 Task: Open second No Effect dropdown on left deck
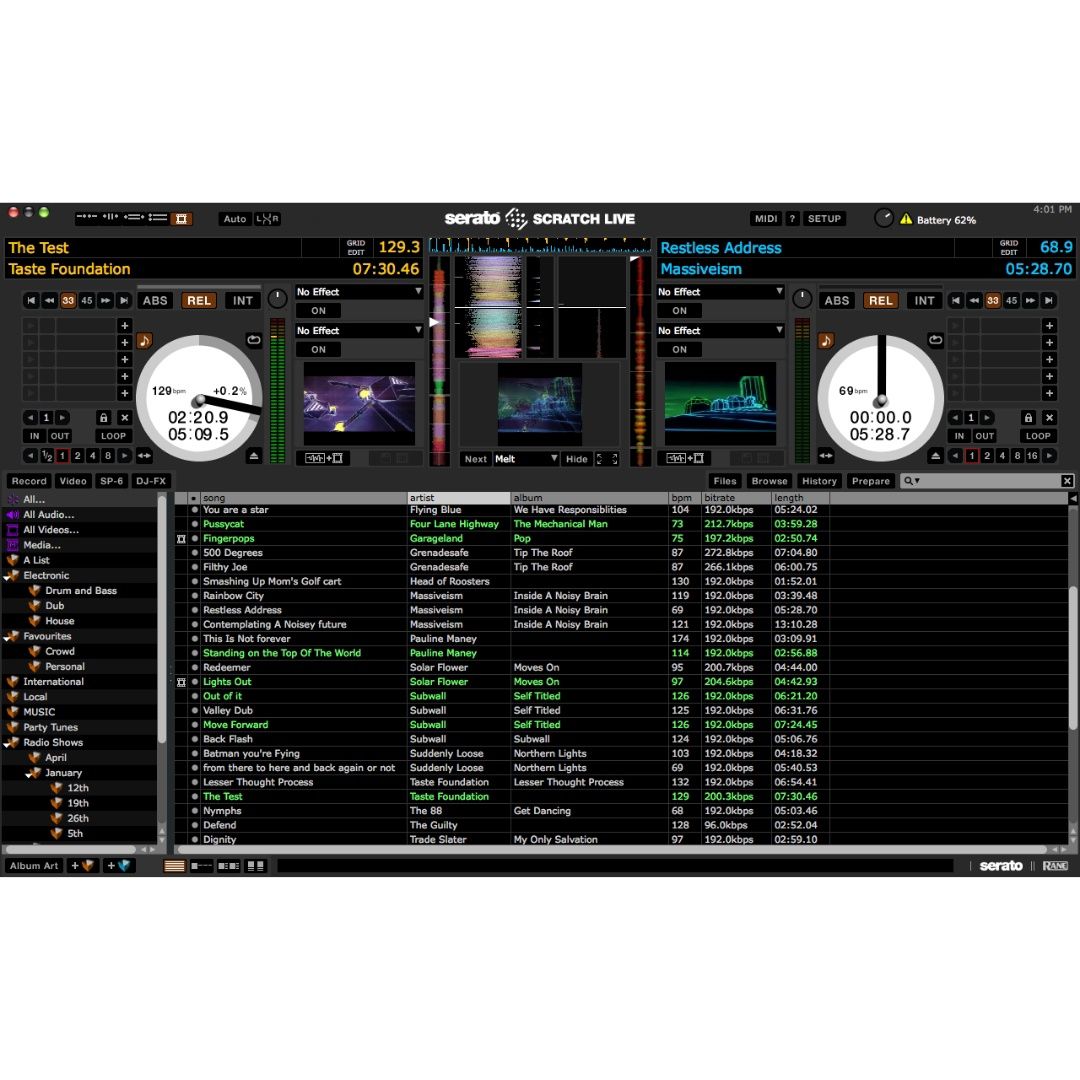coord(359,331)
